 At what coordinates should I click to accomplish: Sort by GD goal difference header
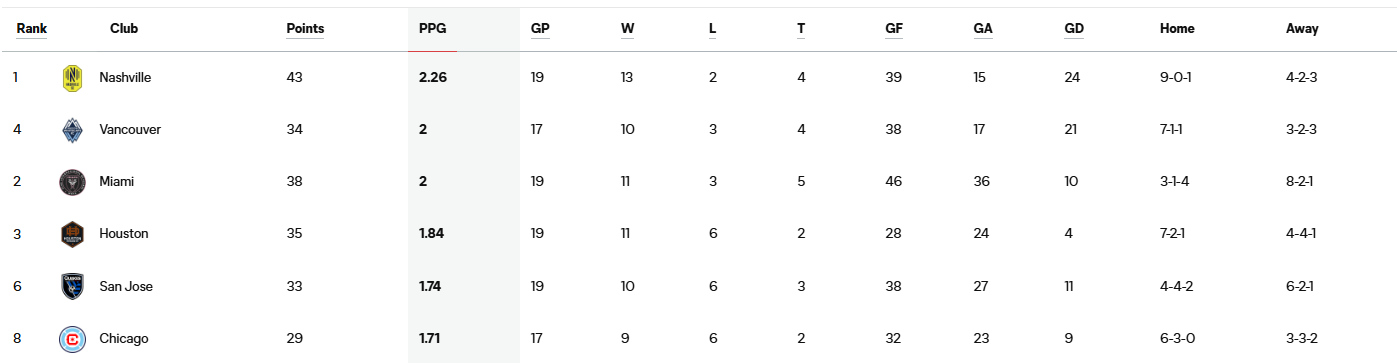[x=1074, y=29]
